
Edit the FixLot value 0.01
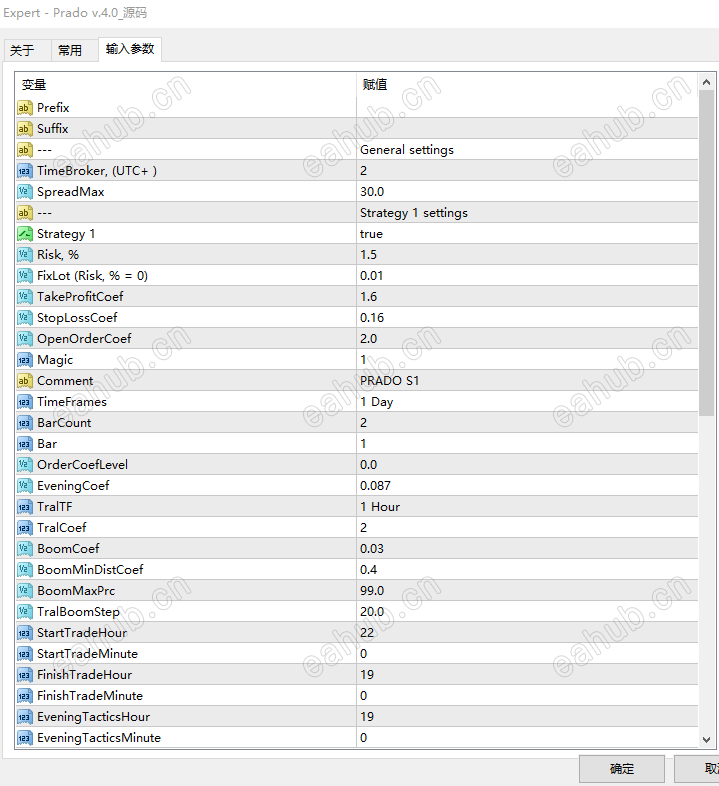527,276
